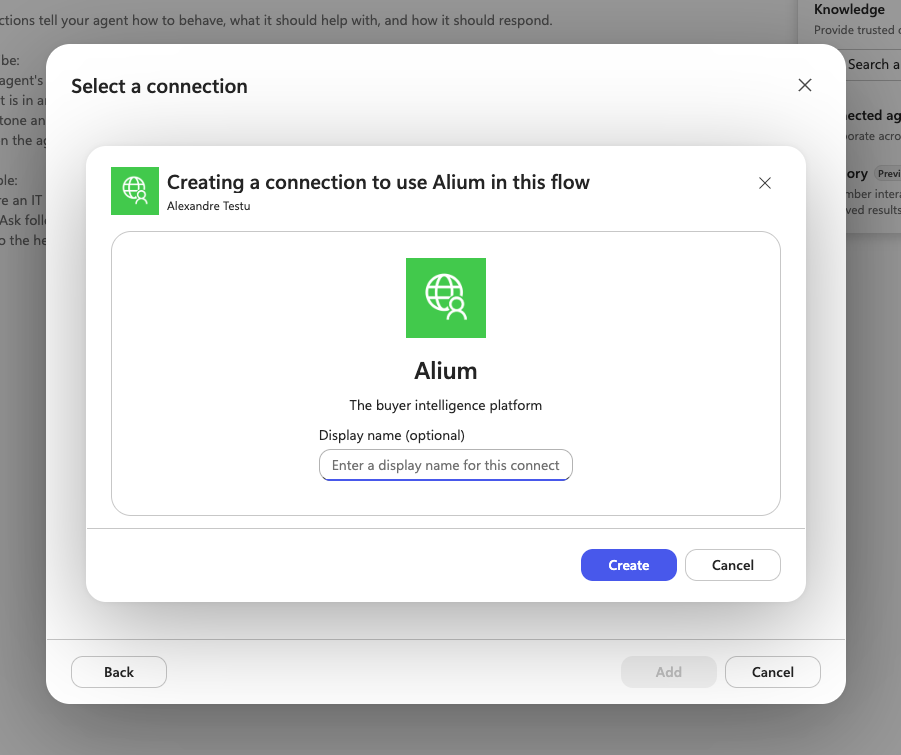Click the 'Creating a connection to use Alium' title

pyautogui.click(x=378, y=182)
